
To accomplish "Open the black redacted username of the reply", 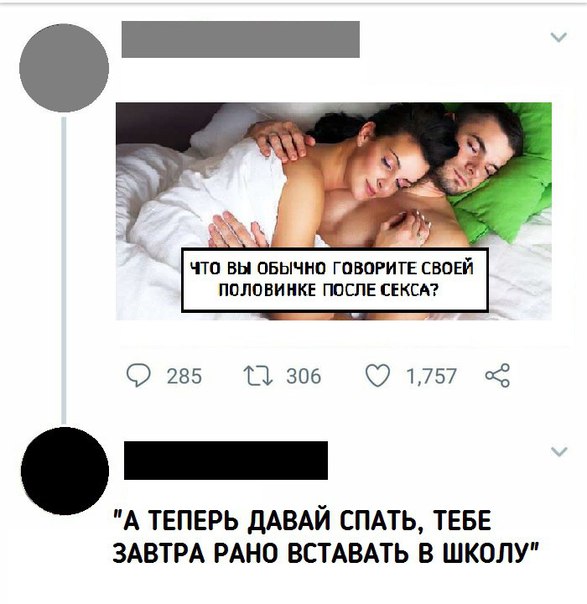I will [x=226, y=460].
